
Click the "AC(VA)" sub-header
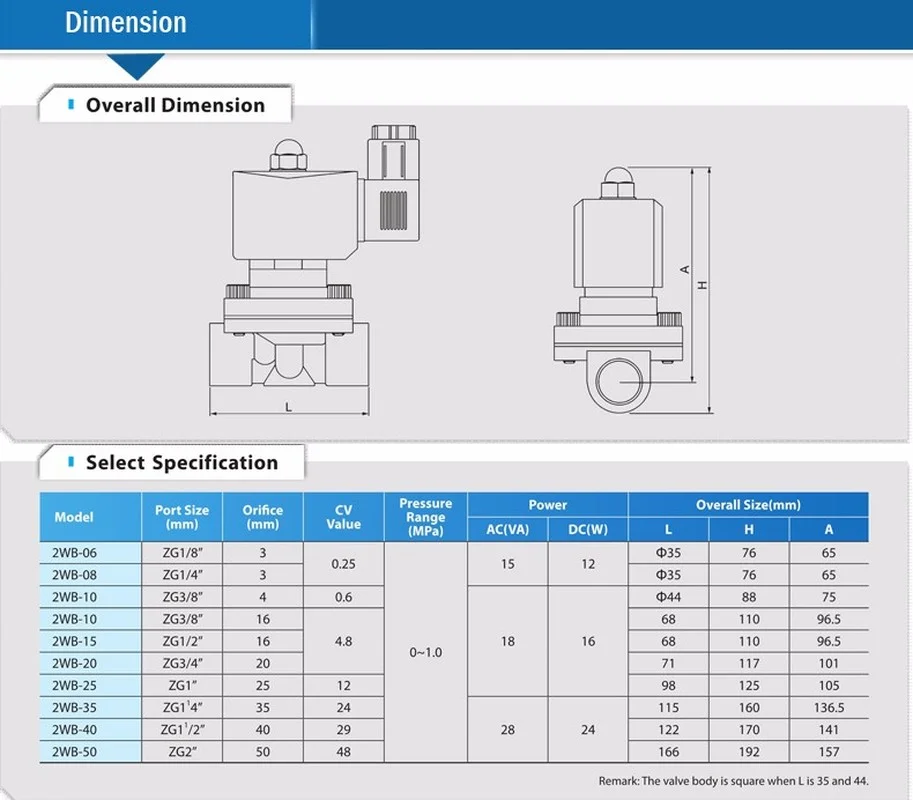pyautogui.click(x=508, y=529)
